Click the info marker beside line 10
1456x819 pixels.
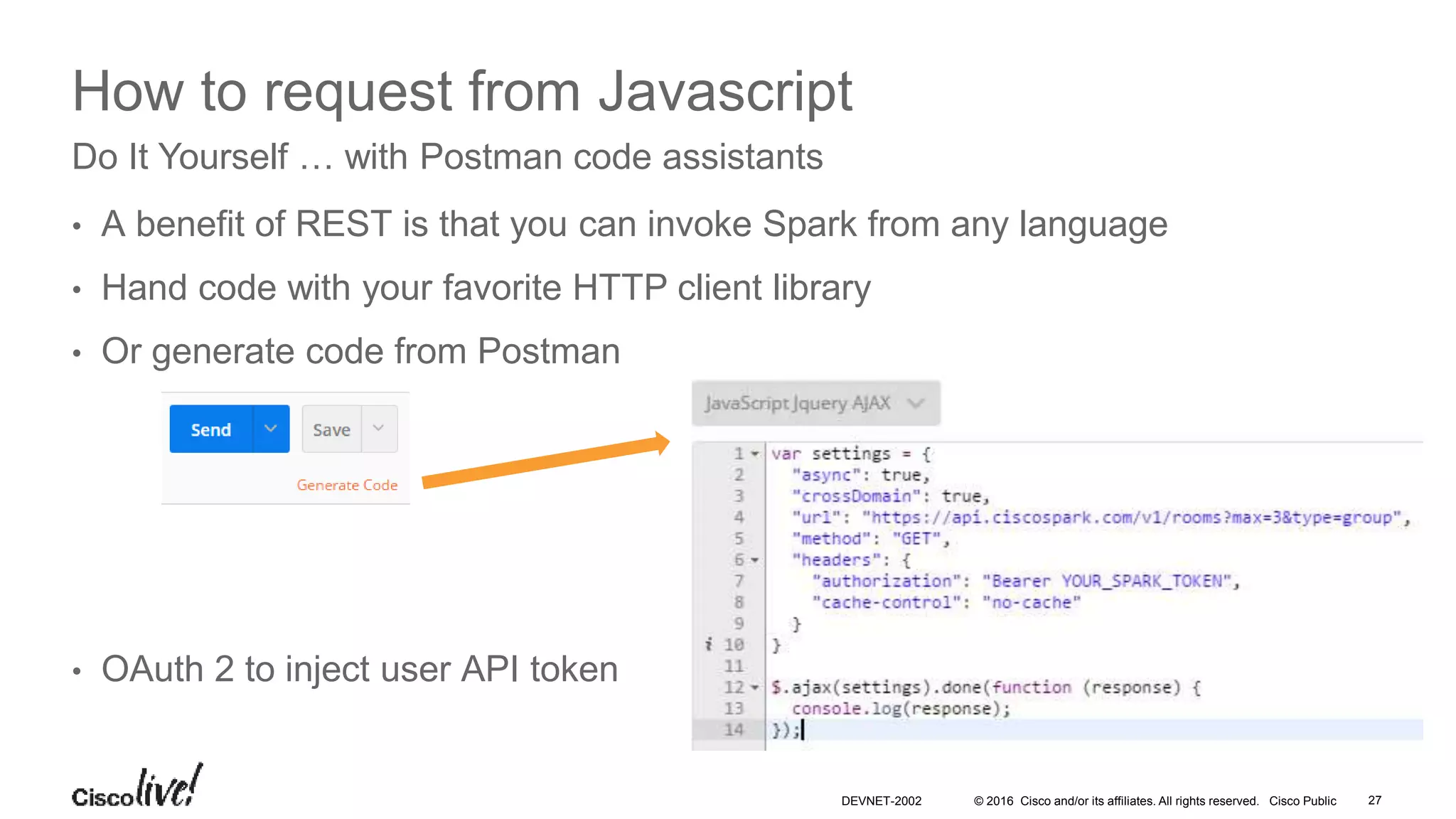click(708, 644)
